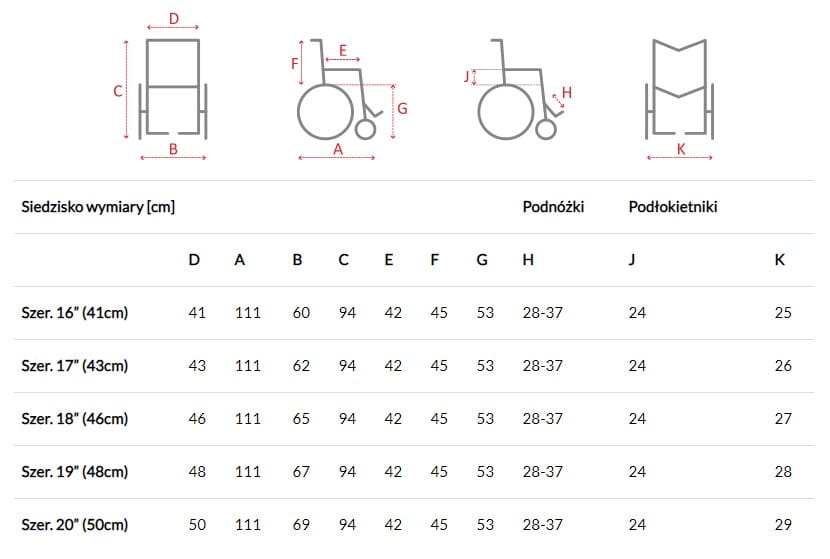The width and height of the screenshot is (830, 559).
Task: Click the red G height label in the diagram
Action: point(402,108)
